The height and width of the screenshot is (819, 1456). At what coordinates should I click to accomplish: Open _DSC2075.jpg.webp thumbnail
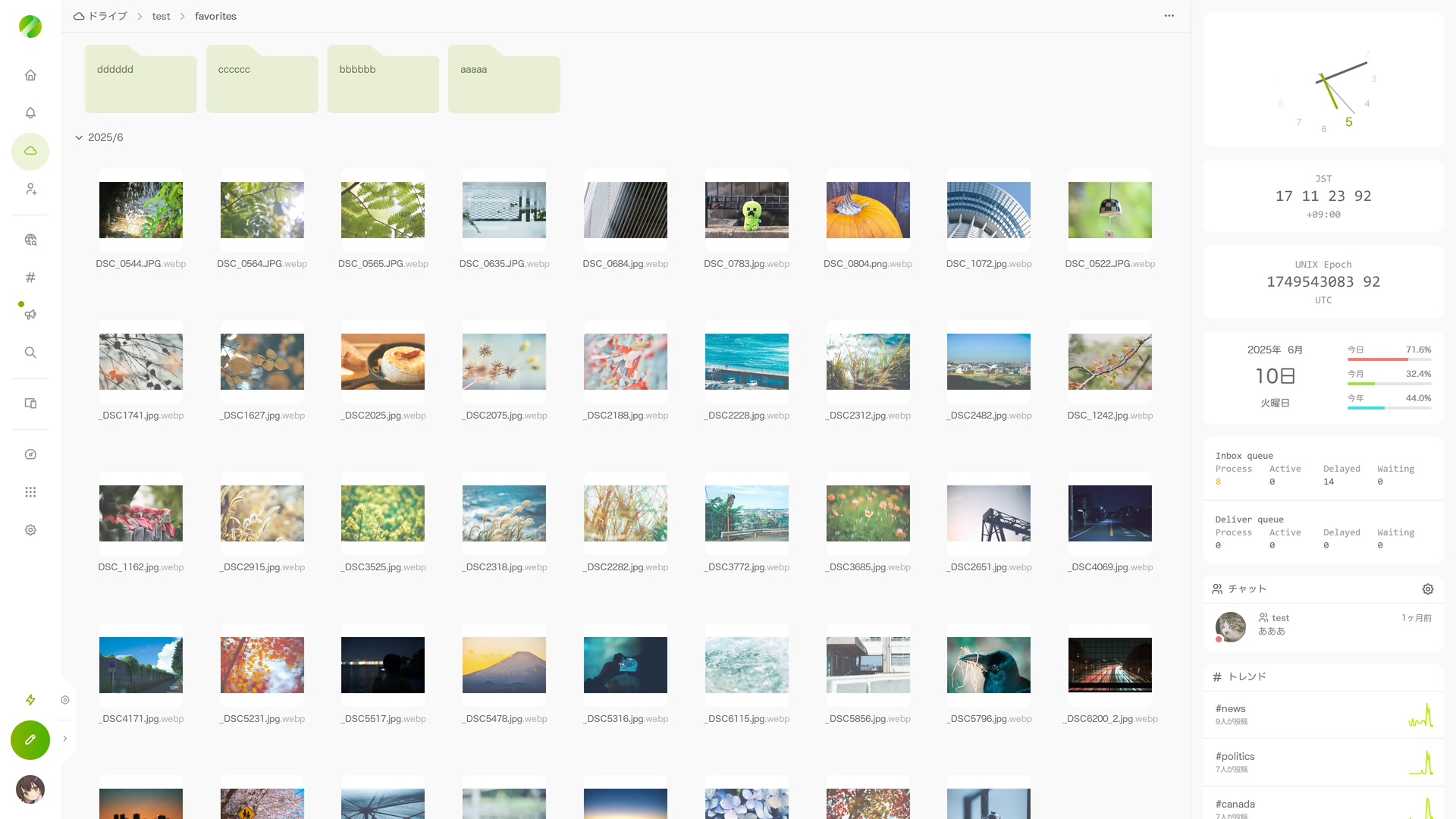(x=504, y=362)
